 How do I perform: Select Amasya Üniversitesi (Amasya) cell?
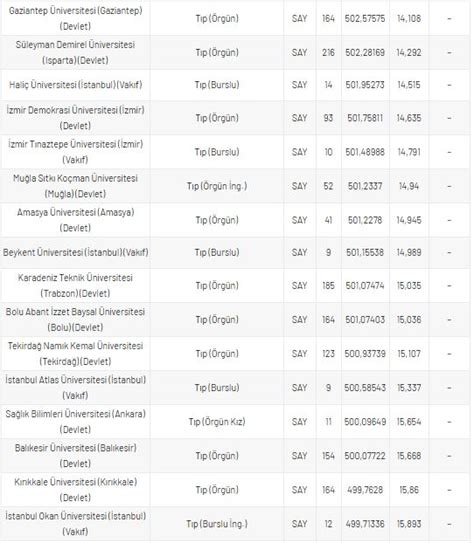click(75, 220)
